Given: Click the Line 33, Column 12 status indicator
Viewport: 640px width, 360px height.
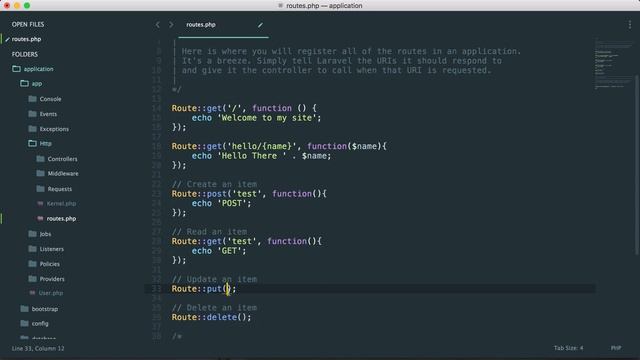Looking at the screenshot, I should pos(38,349).
